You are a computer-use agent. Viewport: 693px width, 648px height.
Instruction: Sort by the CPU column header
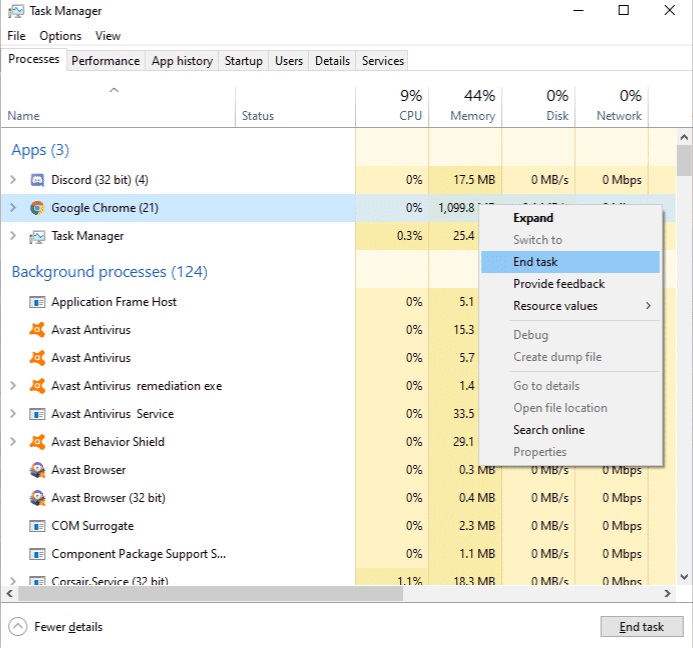point(392,107)
